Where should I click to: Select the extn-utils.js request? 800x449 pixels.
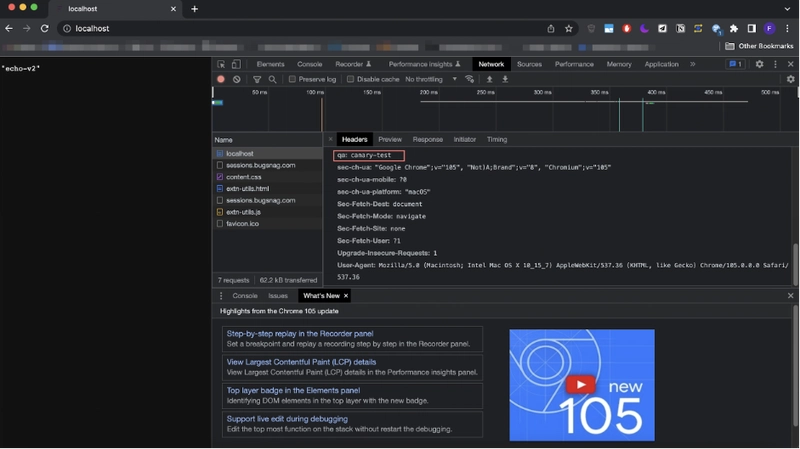tap(267, 212)
